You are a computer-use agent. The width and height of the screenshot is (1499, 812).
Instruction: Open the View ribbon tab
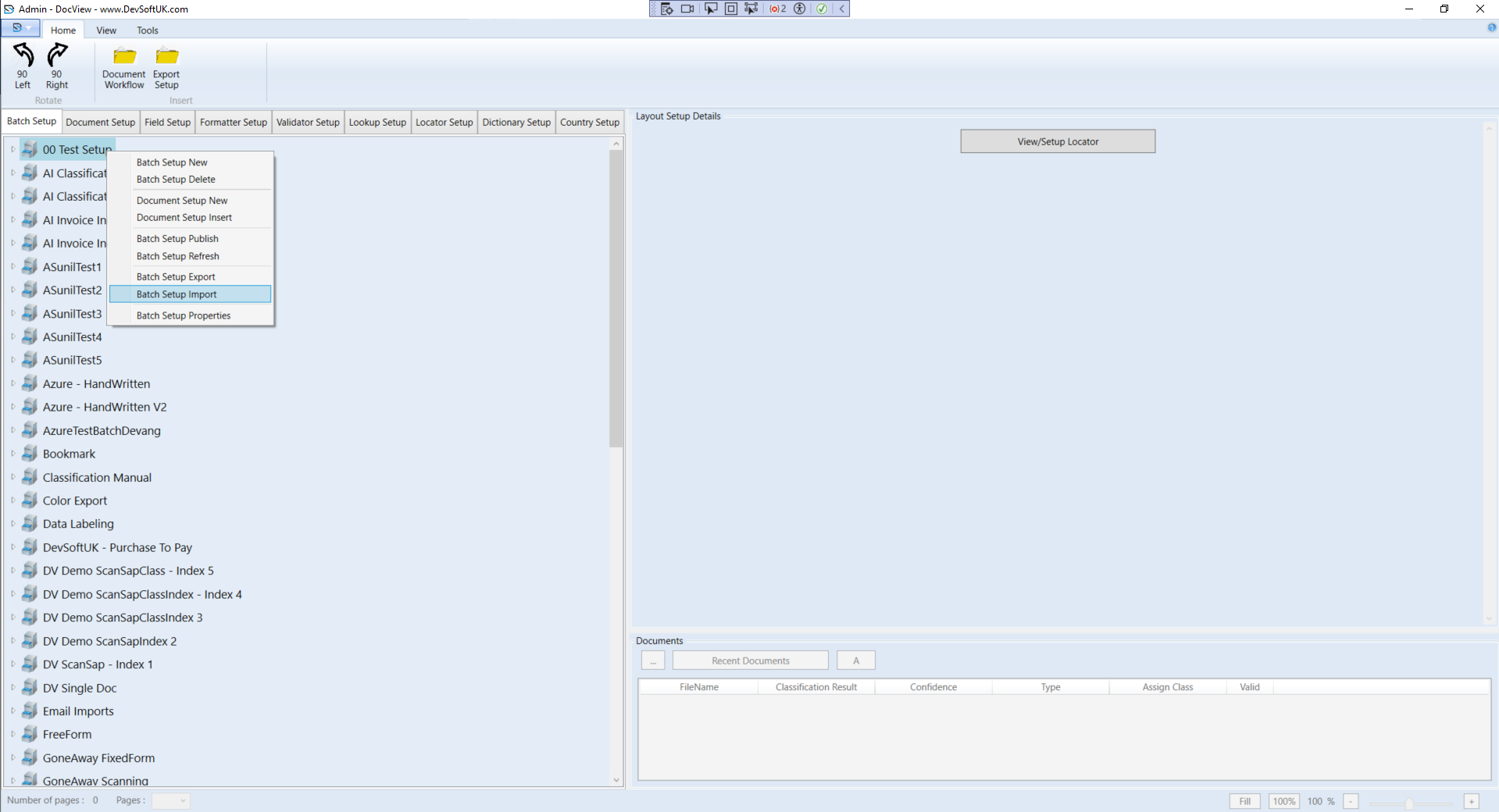point(106,30)
